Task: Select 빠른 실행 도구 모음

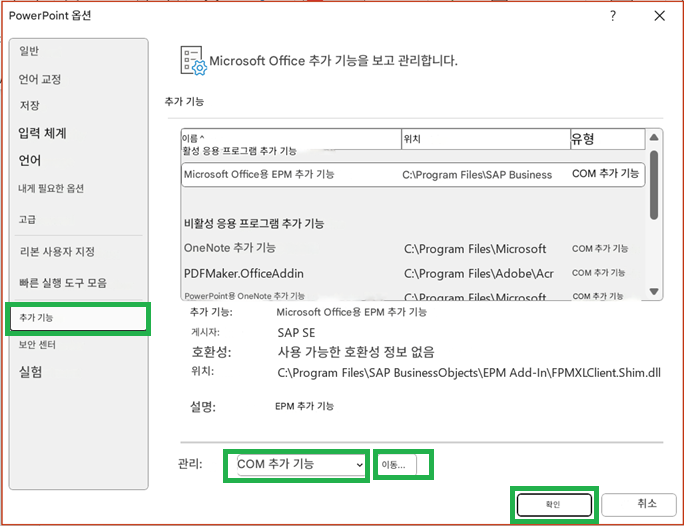Action: pos(63,283)
